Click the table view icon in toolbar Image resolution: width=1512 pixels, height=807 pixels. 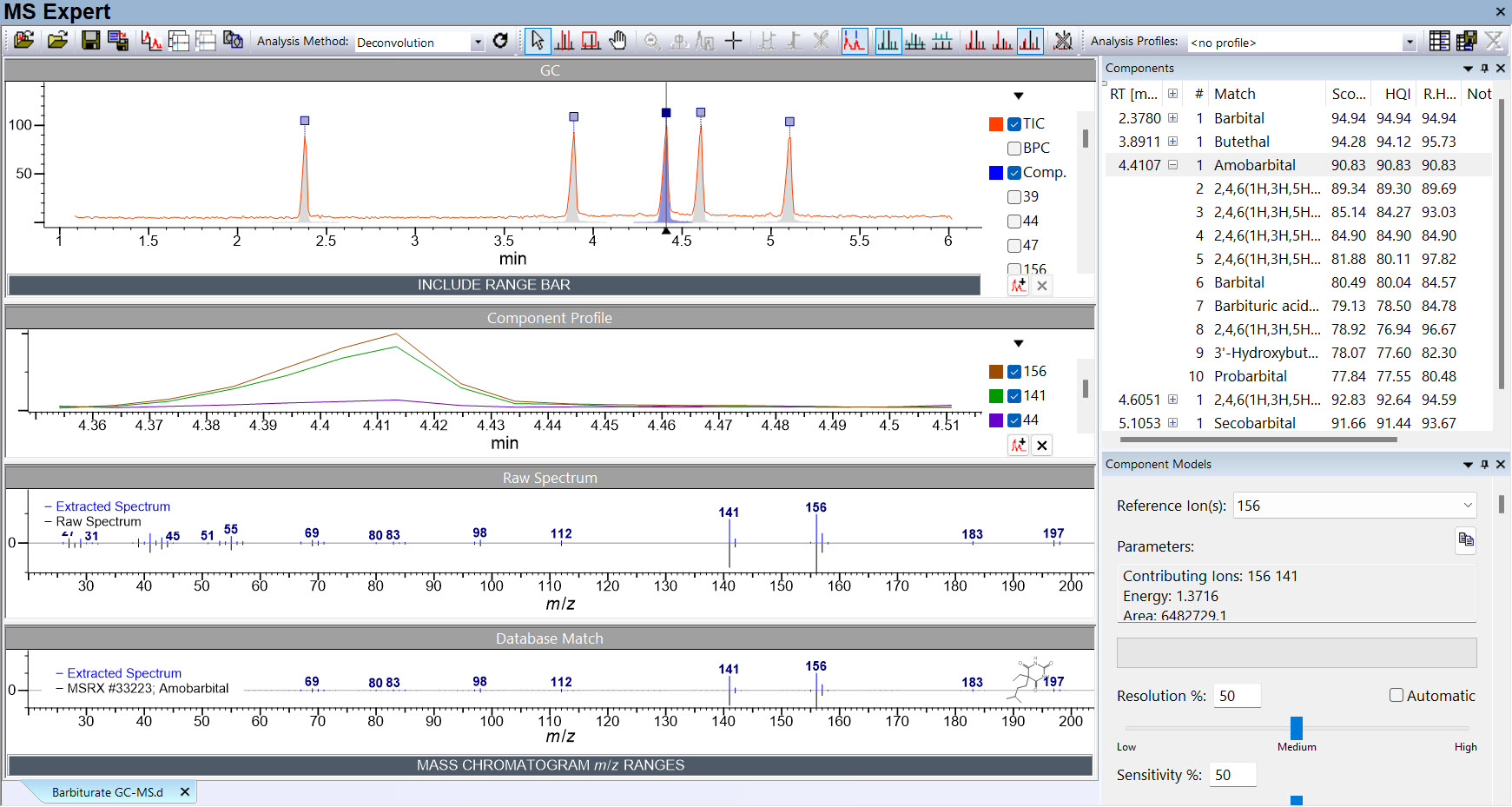tap(1439, 41)
